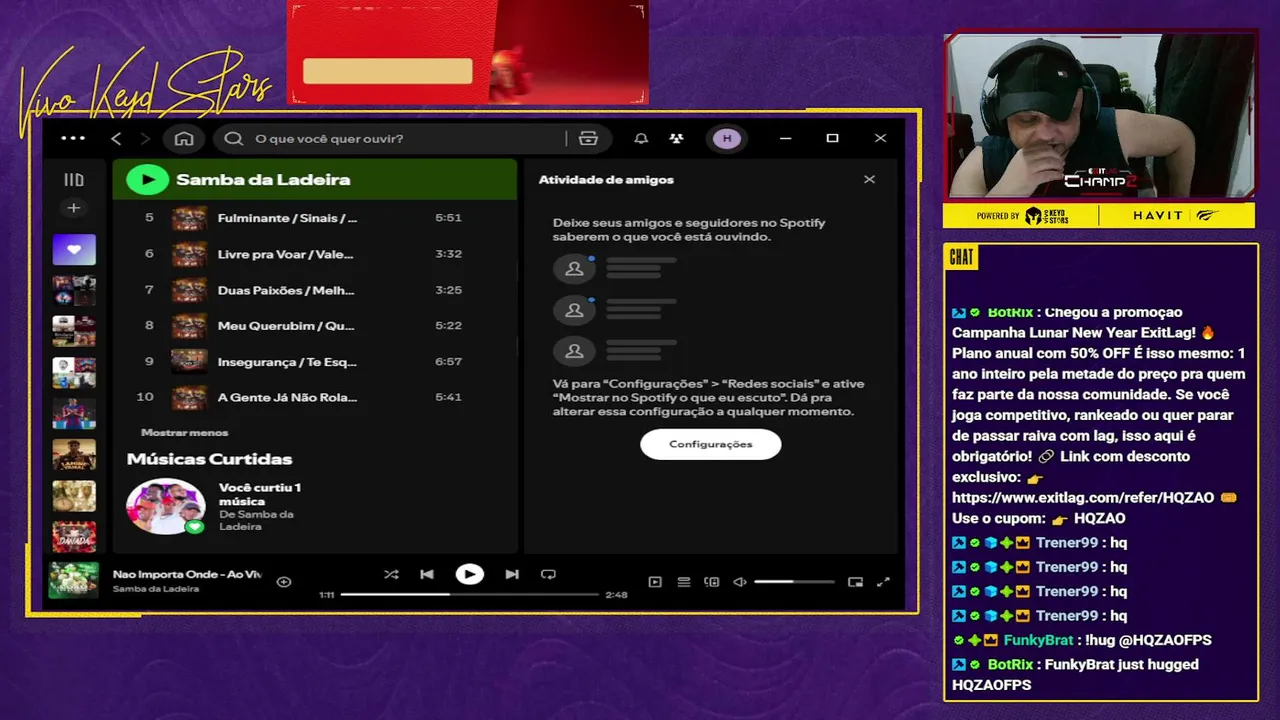The image size is (1280, 720).
Task: Select track 'Meu Querubim / Qu...'
Action: pyautogui.click(x=286, y=326)
